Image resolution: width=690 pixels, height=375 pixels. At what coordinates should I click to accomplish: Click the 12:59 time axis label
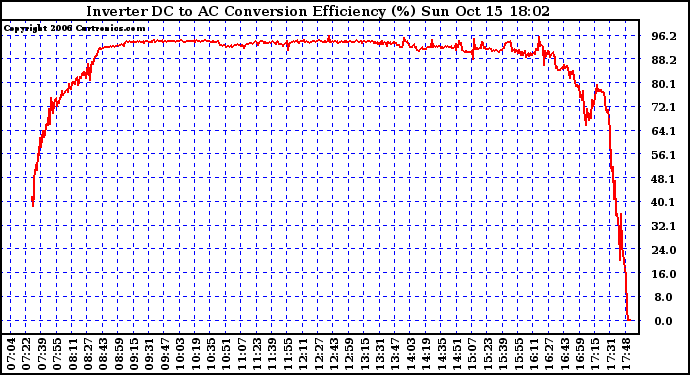(349, 354)
